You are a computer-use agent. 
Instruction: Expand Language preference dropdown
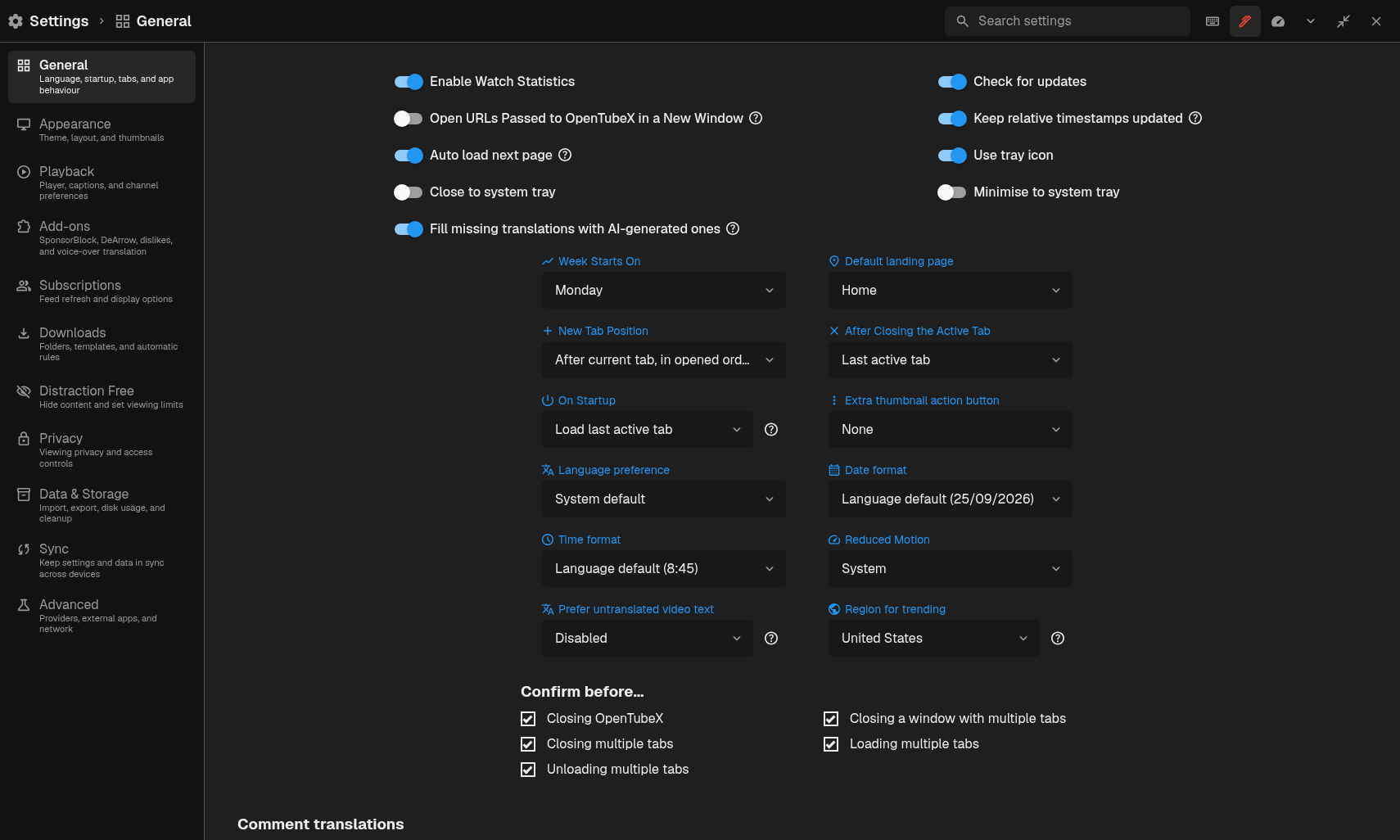(x=664, y=499)
